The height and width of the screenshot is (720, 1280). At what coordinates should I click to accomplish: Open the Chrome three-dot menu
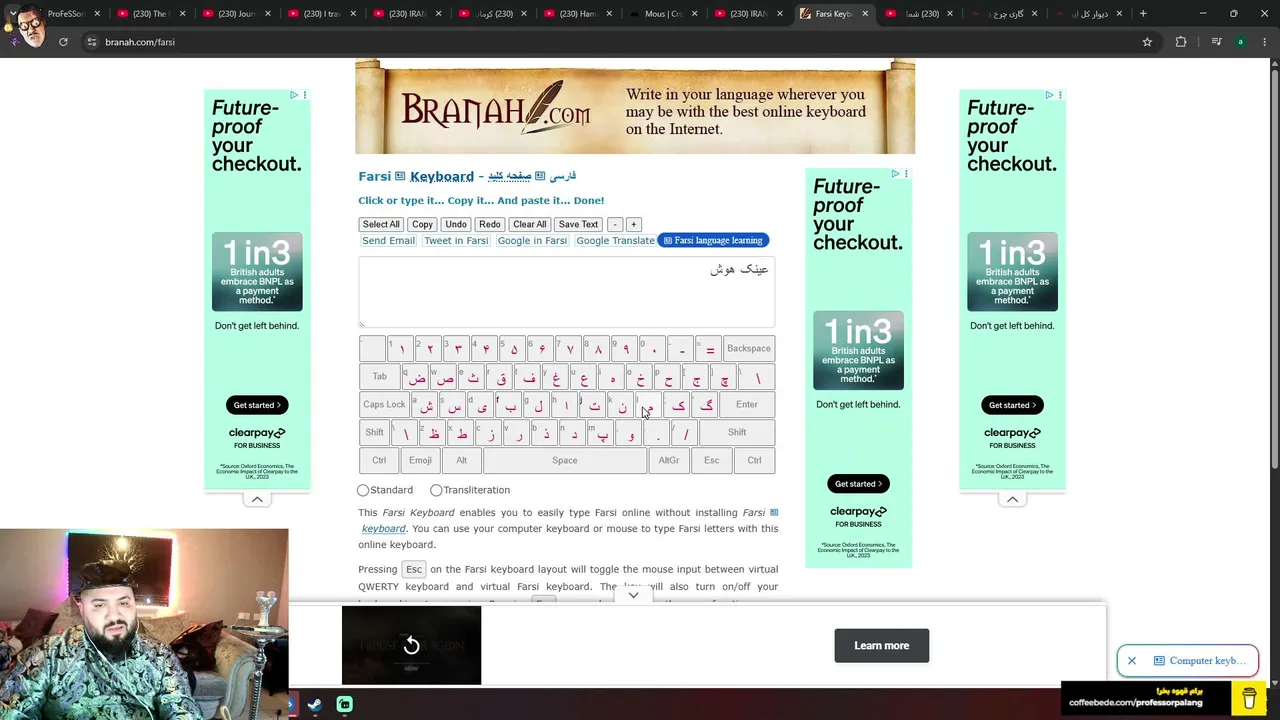(1266, 42)
